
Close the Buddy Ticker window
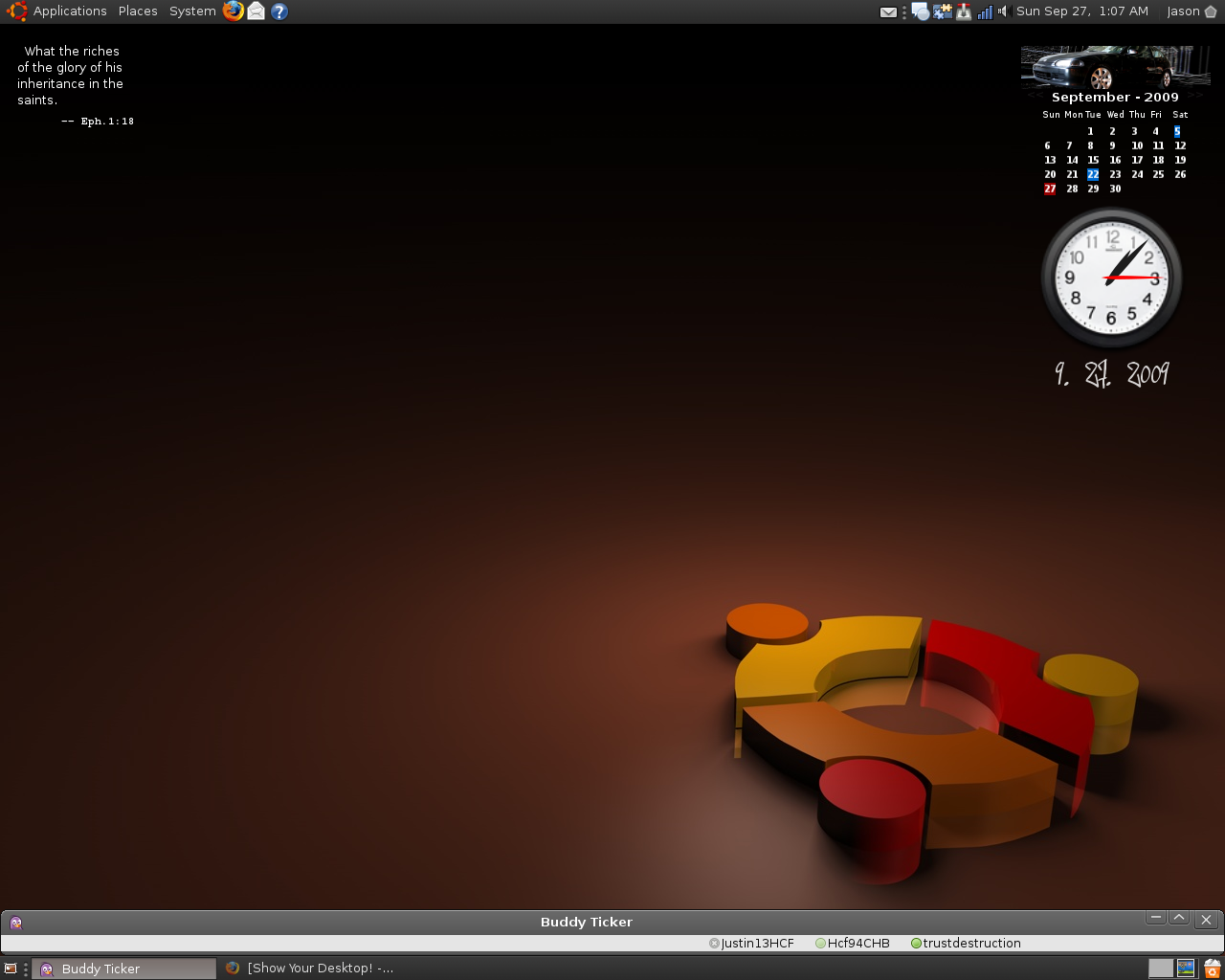(x=1206, y=920)
